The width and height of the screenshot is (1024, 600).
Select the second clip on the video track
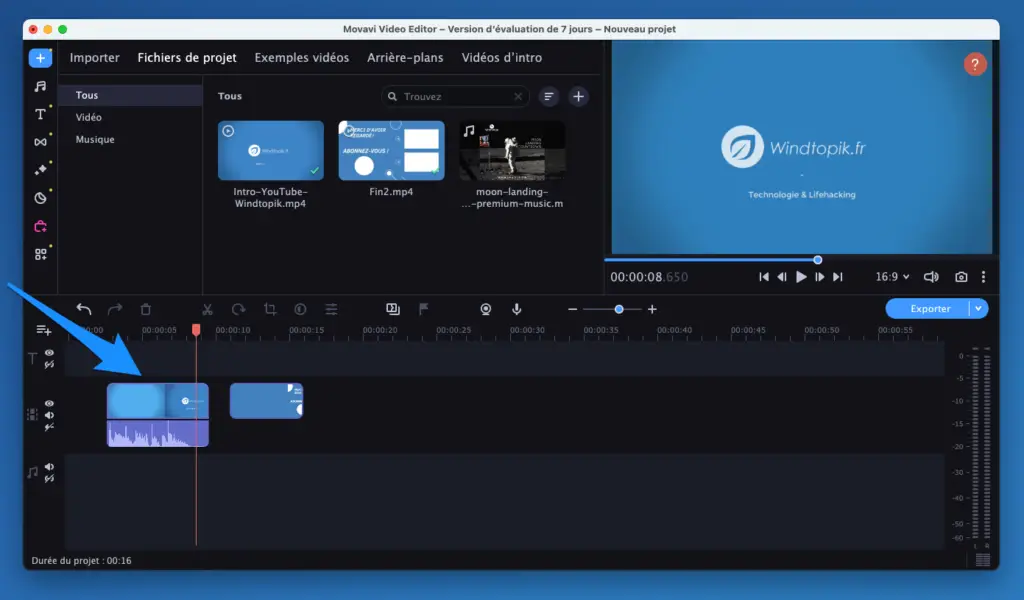[266, 401]
